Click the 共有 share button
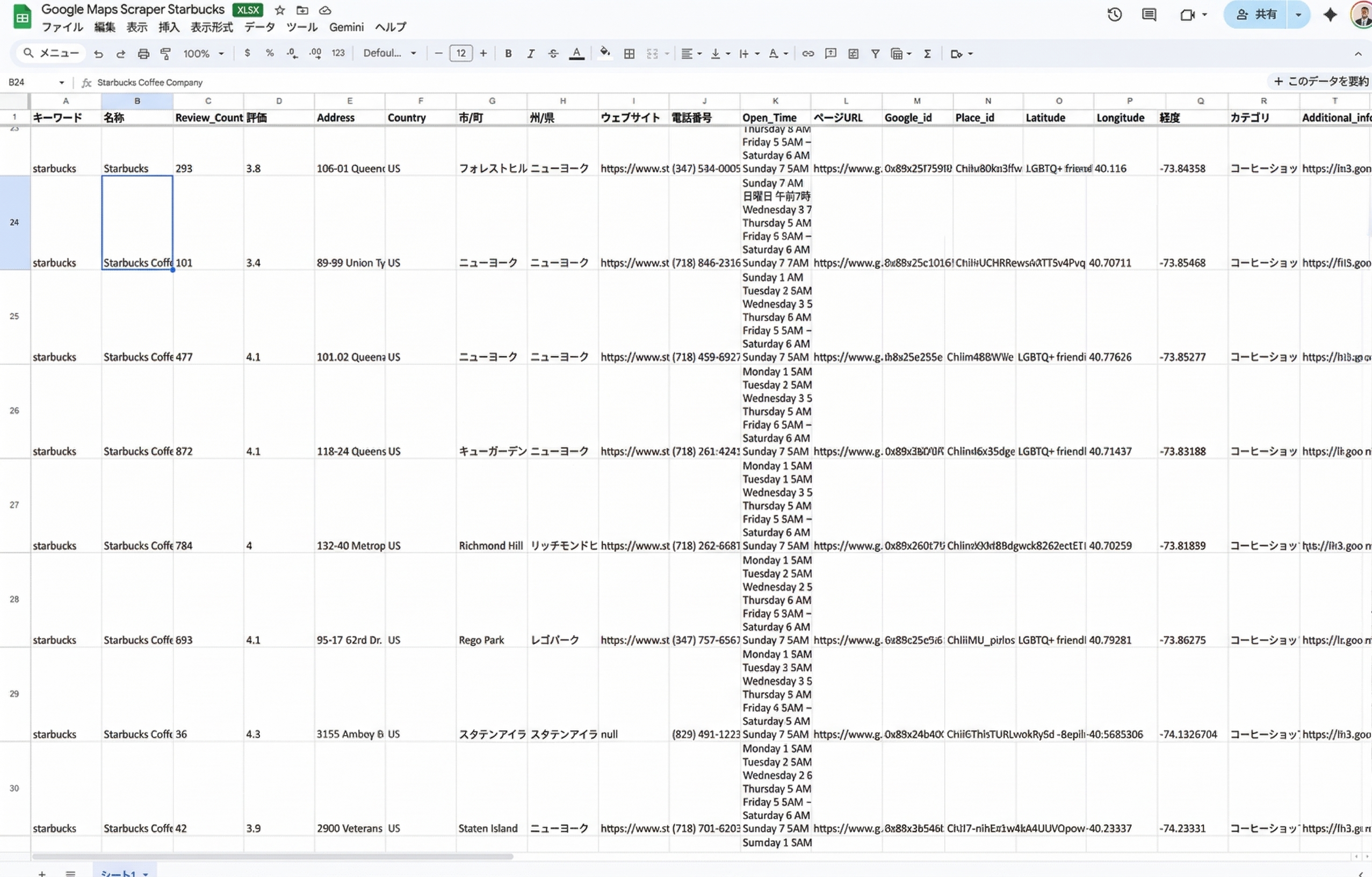Viewport: 1372px width, 877px height. 1257,15
